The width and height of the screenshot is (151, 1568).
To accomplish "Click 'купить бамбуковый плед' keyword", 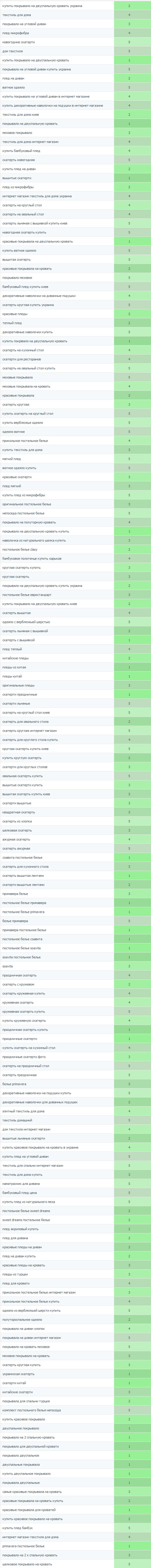I will [21, 150].
